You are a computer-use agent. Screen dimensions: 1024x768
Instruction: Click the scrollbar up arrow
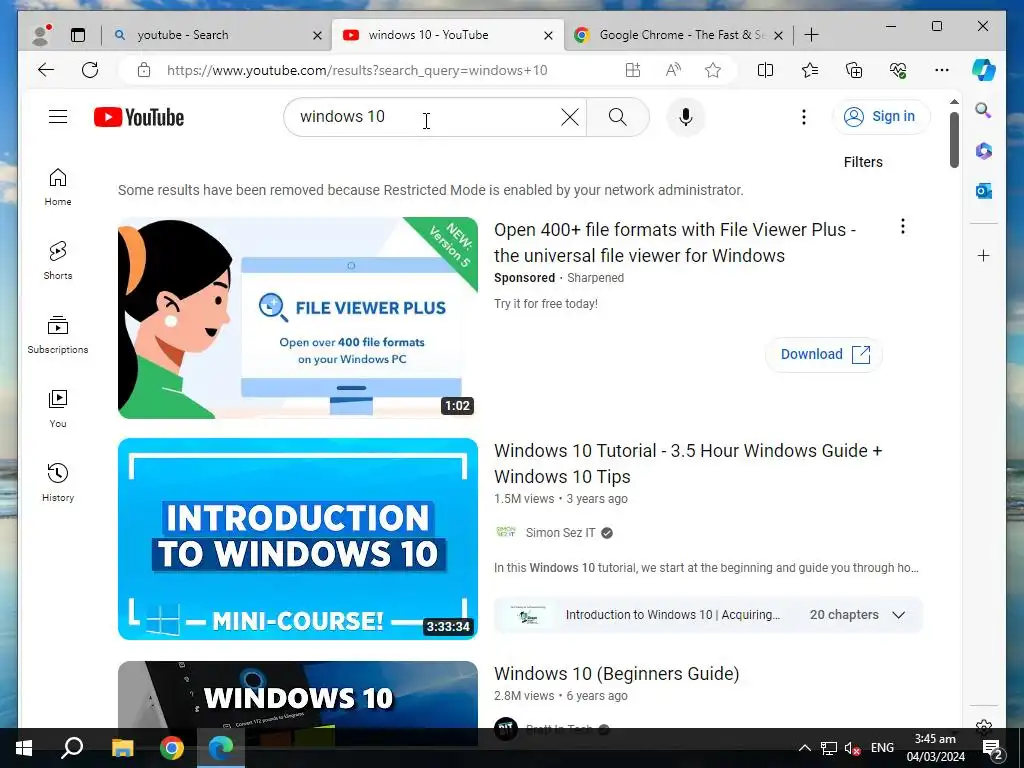(x=954, y=102)
